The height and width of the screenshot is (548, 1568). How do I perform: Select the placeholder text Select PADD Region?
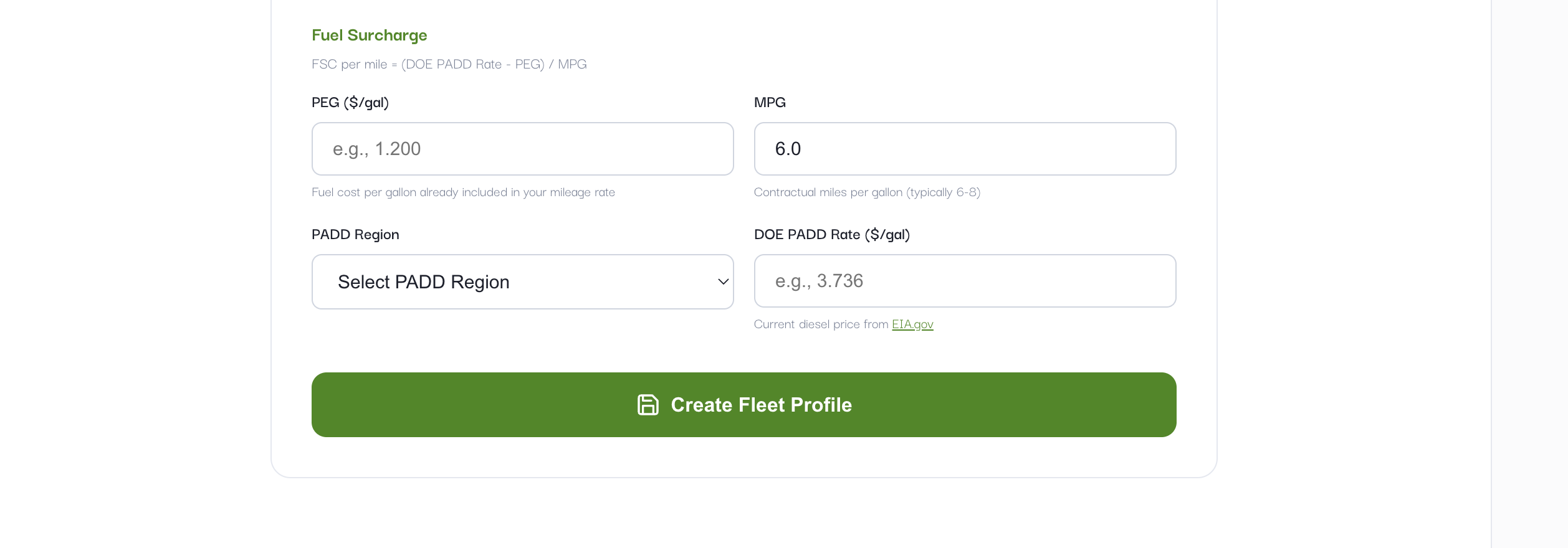click(423, 281)
